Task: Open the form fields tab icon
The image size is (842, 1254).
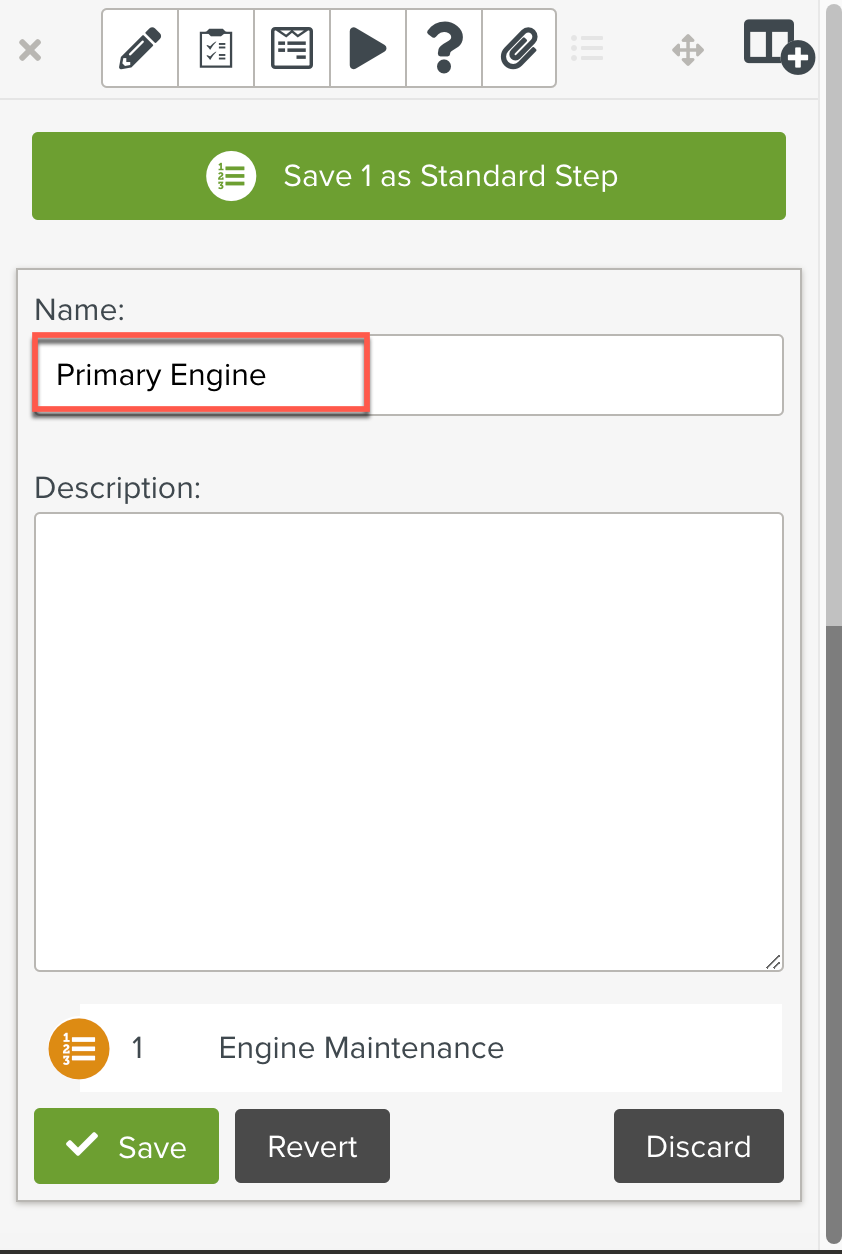Action: click(292, 49)
